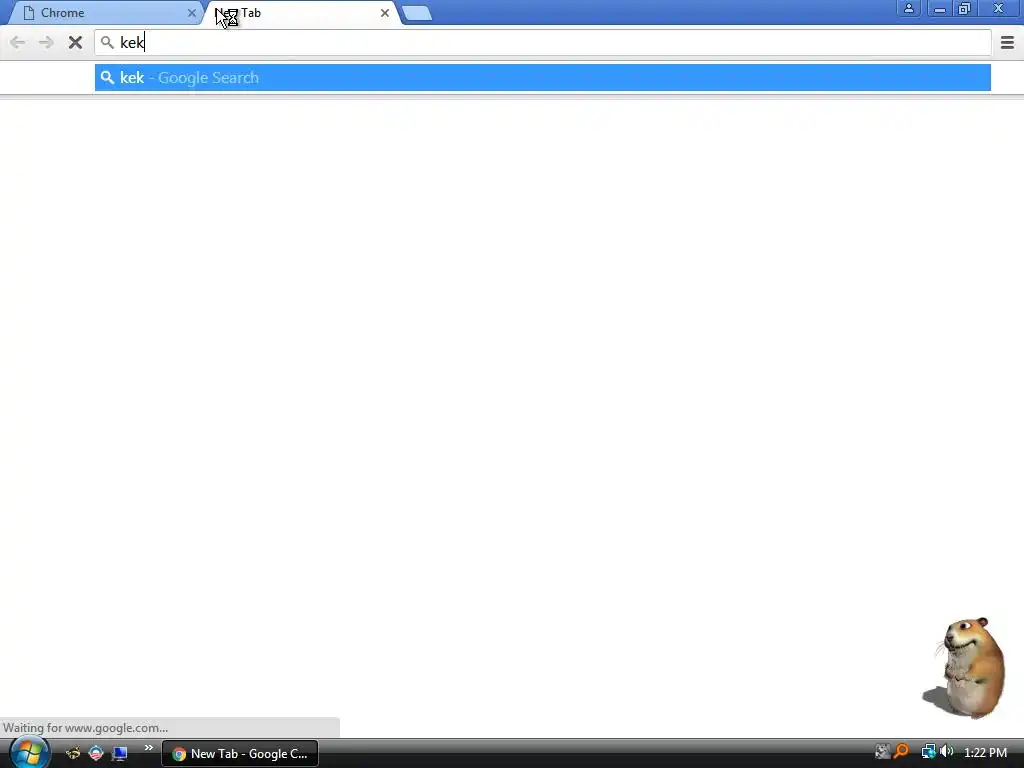1024x768 pixels.
Task: Switch to the New Tab tab
Action: tap(302, 13)
